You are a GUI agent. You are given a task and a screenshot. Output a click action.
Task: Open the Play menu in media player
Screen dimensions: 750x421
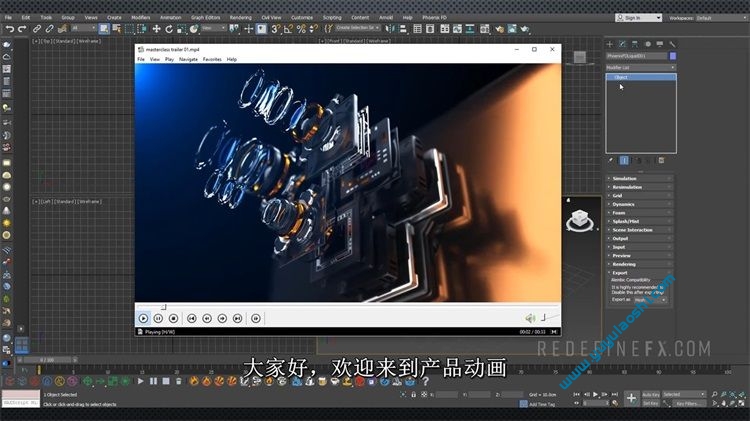pyautogui.click(x=169, y=59)
